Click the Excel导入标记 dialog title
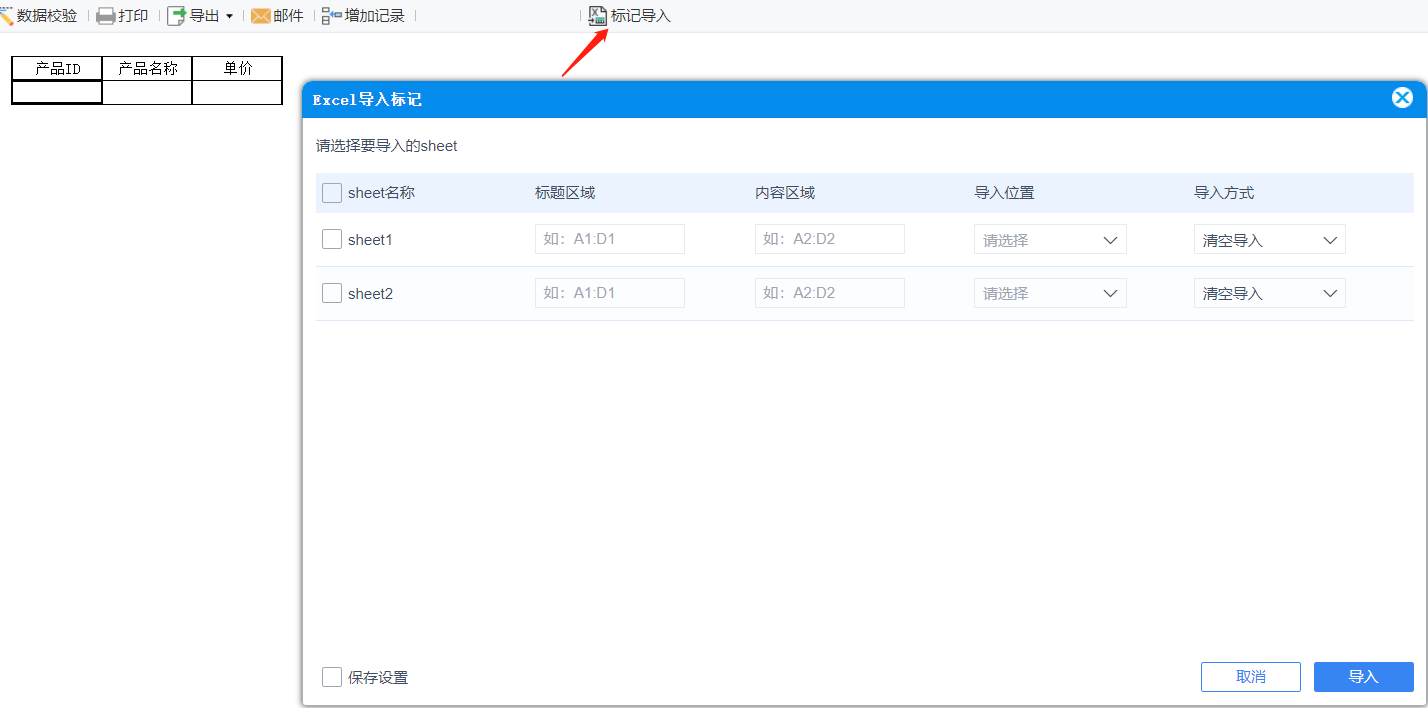The width and height of the screenshot is (1428, 708). pyautogui.click(x=367, y=100)
